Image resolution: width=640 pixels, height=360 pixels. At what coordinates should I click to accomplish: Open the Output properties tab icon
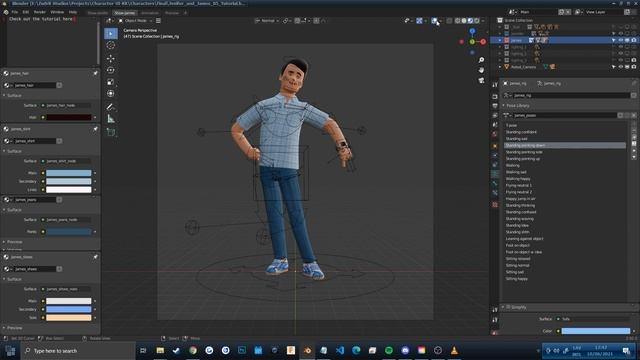(x=495, y=106)
